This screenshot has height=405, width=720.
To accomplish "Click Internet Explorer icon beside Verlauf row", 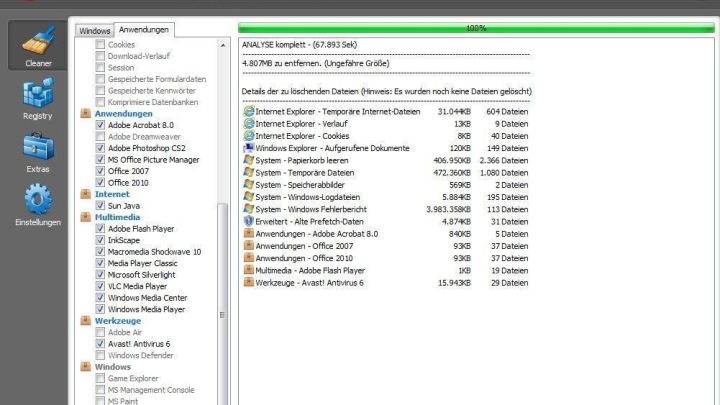I will coord(248,124).
